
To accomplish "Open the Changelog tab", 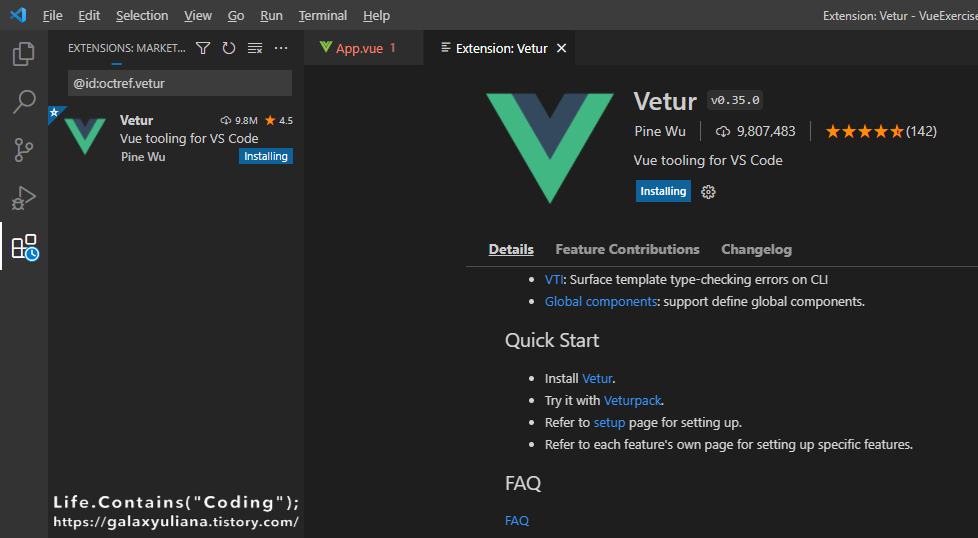I will tap(757, 249).
